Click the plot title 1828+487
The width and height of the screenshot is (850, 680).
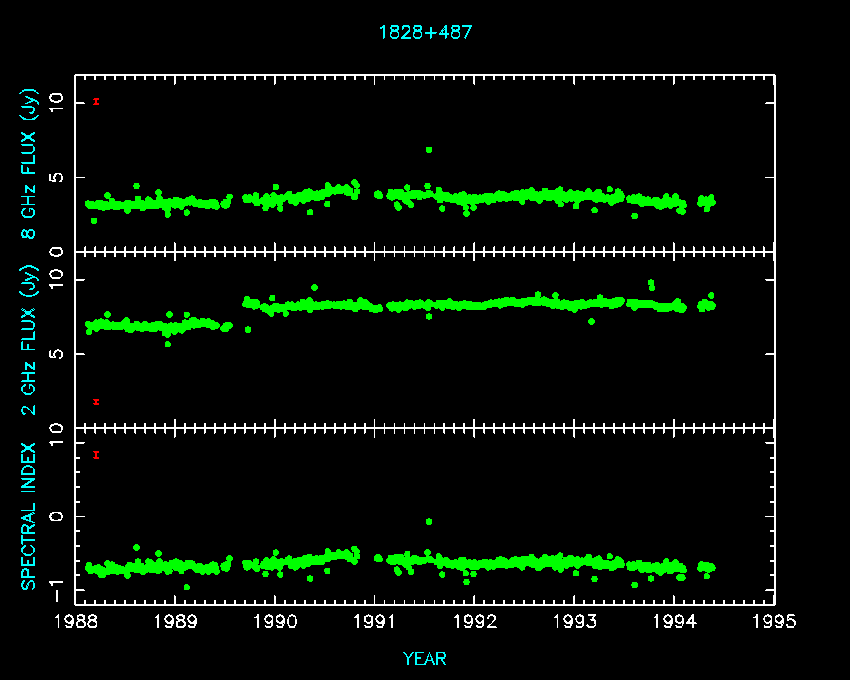pyautogui.click(x=425, y=32)
